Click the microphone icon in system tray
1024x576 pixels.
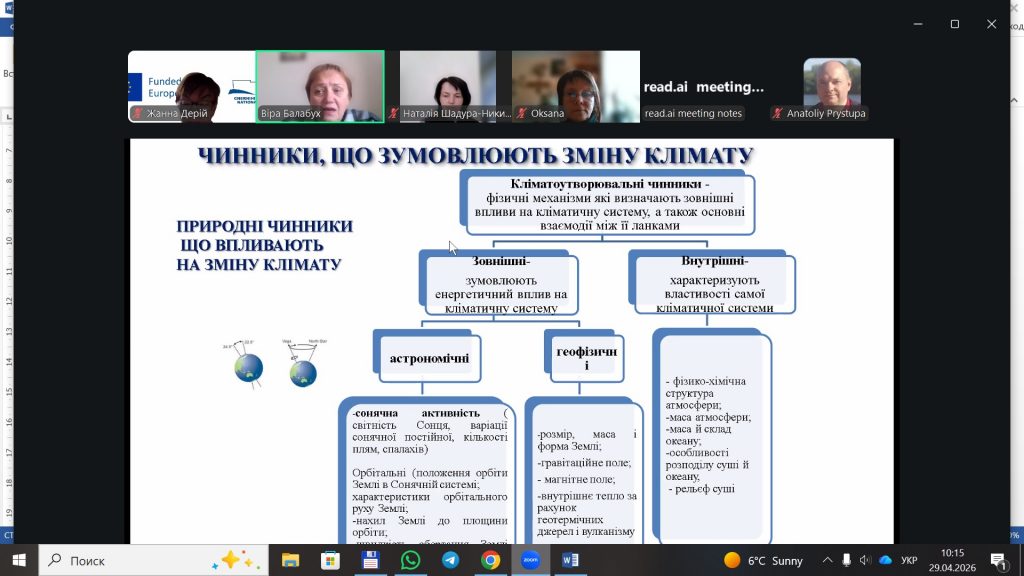847,560
